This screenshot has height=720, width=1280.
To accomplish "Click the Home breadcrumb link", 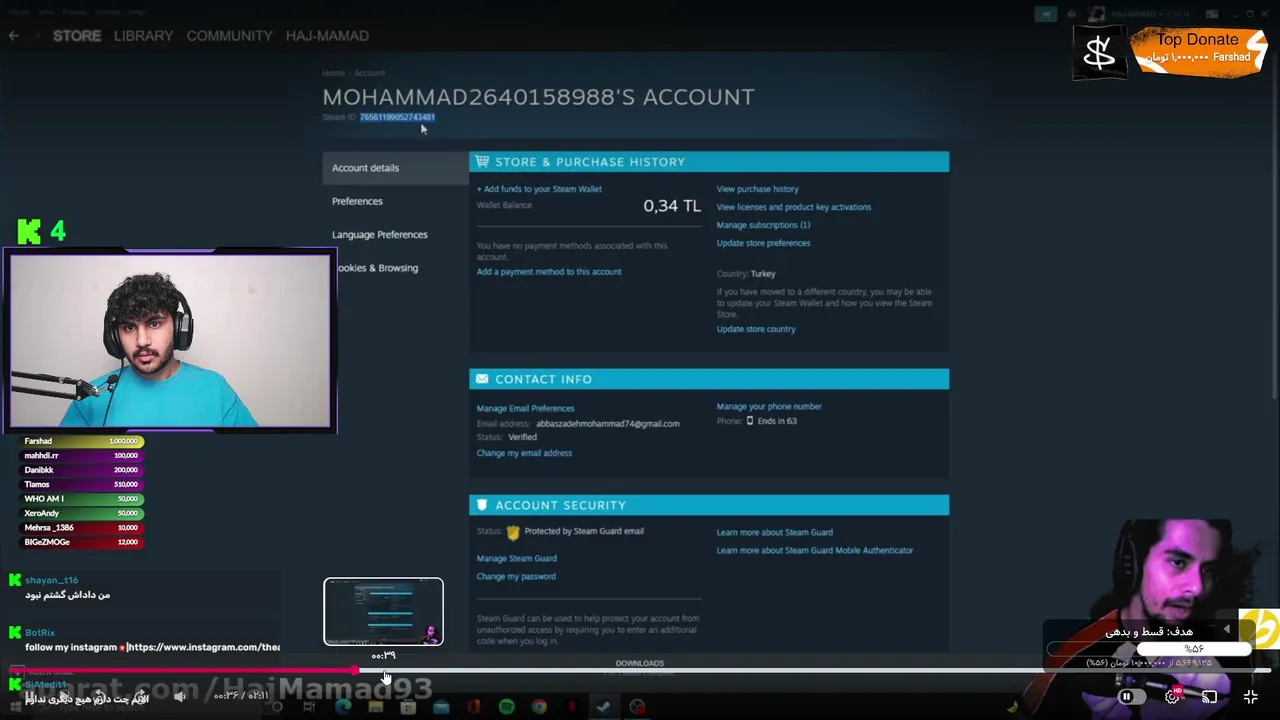I will pyautogui.click(x=333, y=73).
